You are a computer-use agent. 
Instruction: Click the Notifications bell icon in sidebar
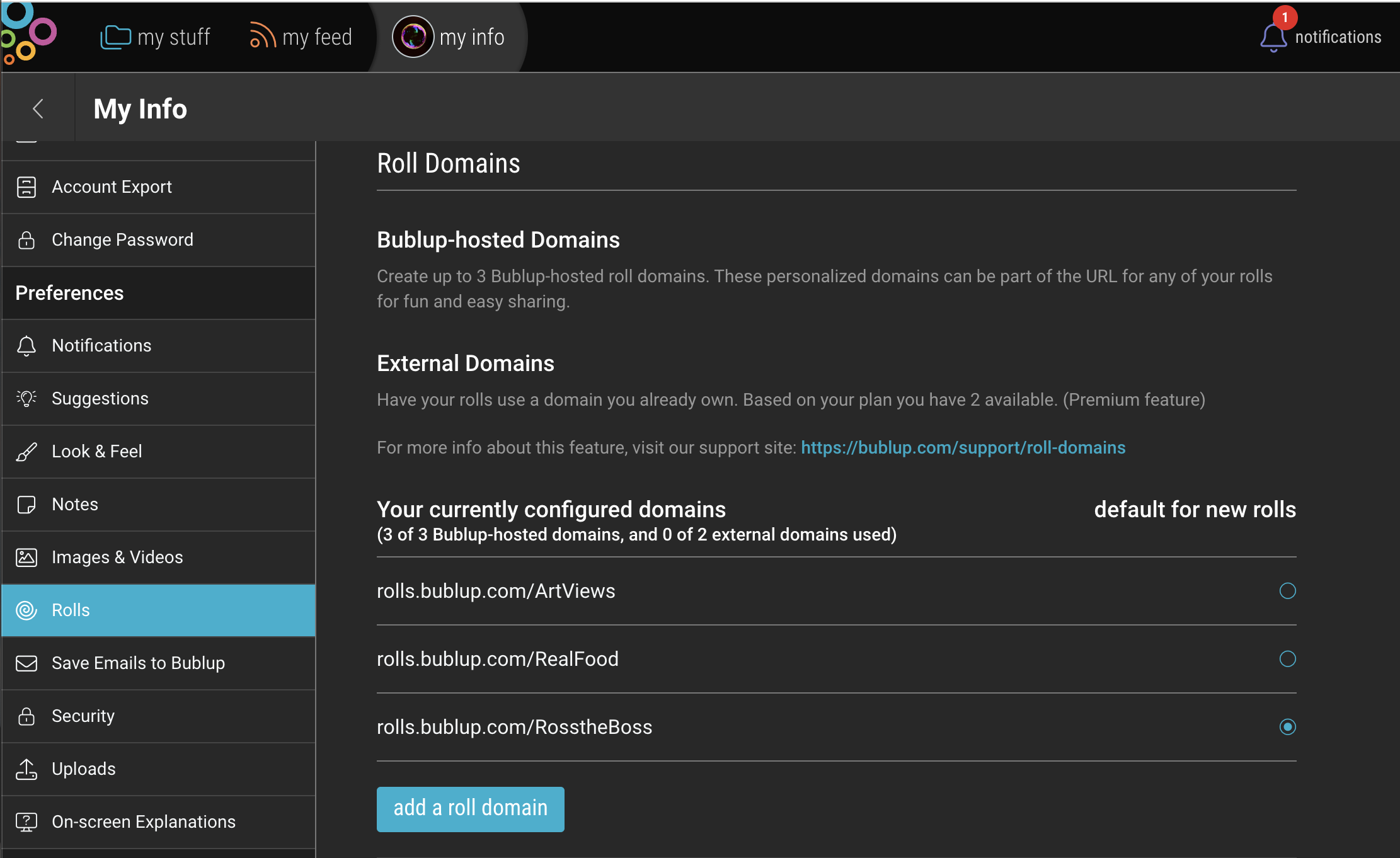pos(26,346)
